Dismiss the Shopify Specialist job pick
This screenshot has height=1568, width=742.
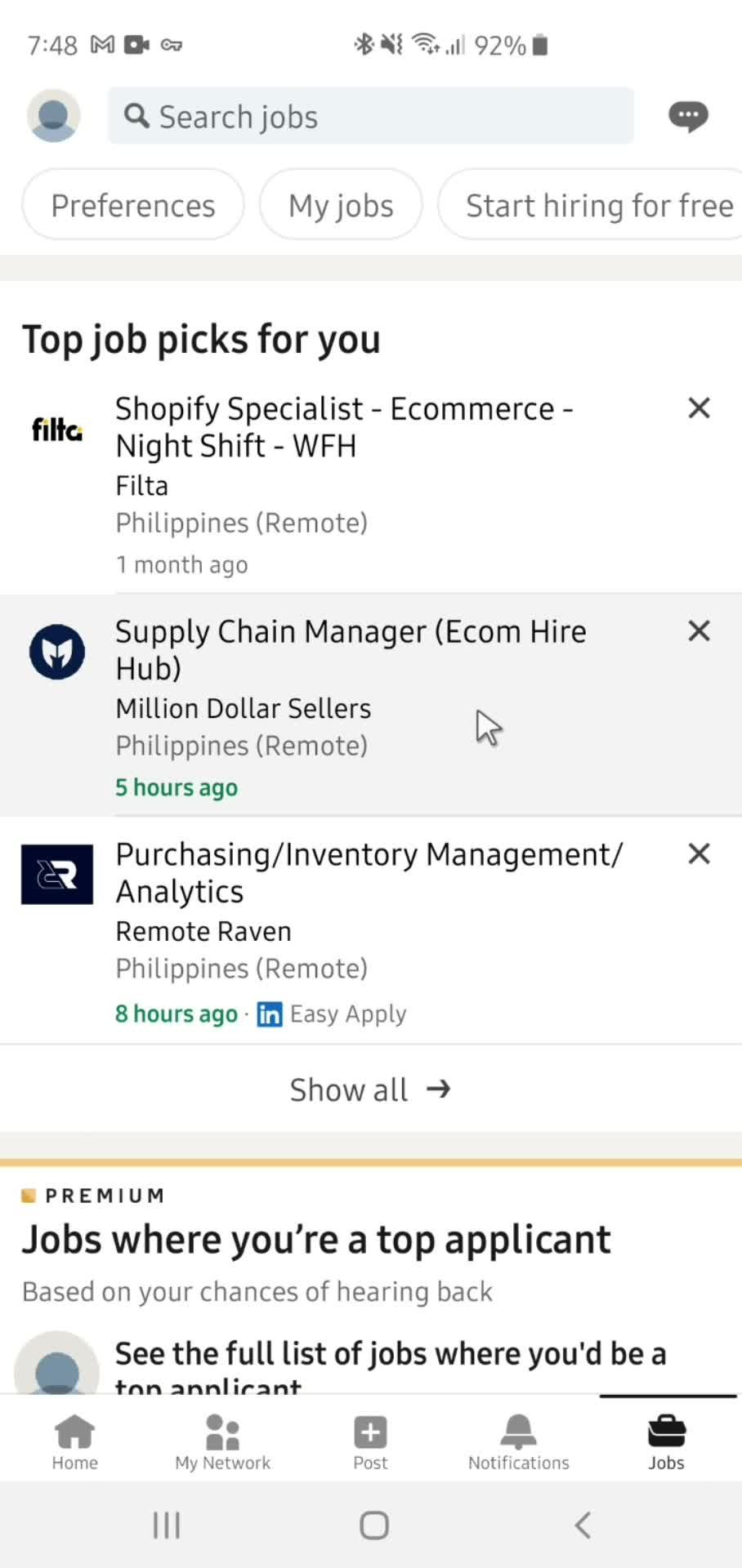[699, 408]
